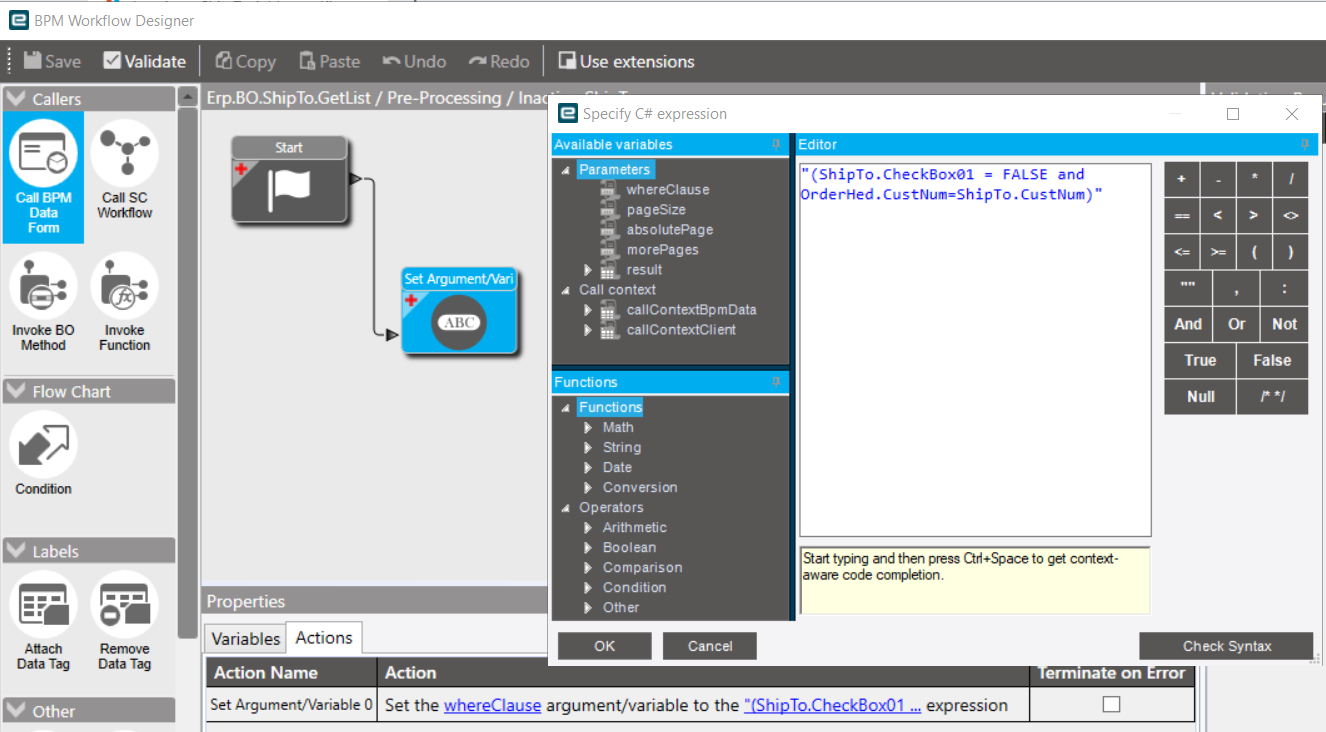This screenshot has height=732, width=1326.
Task: Select the Invoke BO Method icon
Action: click(43, 303)
